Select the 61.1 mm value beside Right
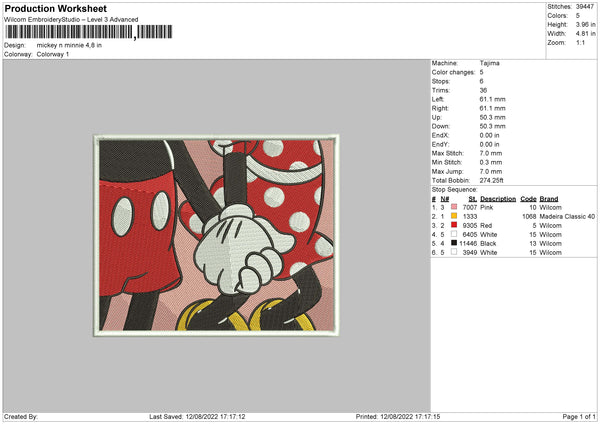Screen dimensions: 600x424 coord(492,108)
